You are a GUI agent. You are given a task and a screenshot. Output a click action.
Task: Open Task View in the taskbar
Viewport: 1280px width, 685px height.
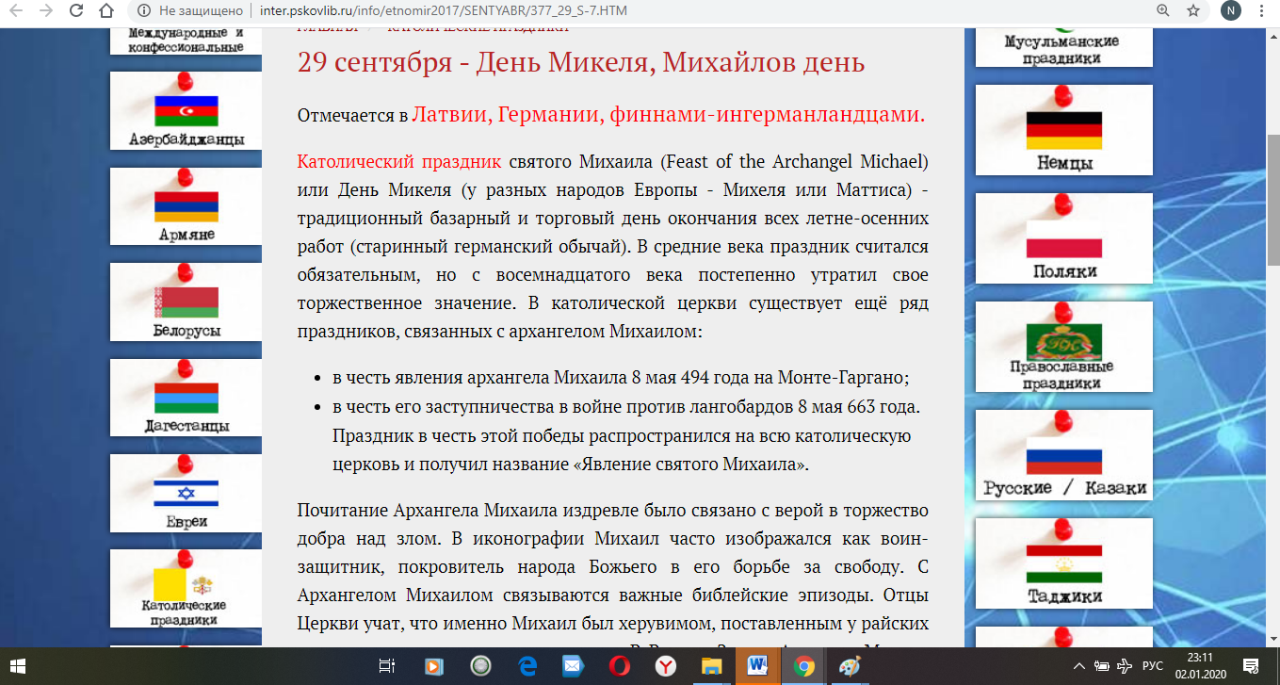pos(388,666)
